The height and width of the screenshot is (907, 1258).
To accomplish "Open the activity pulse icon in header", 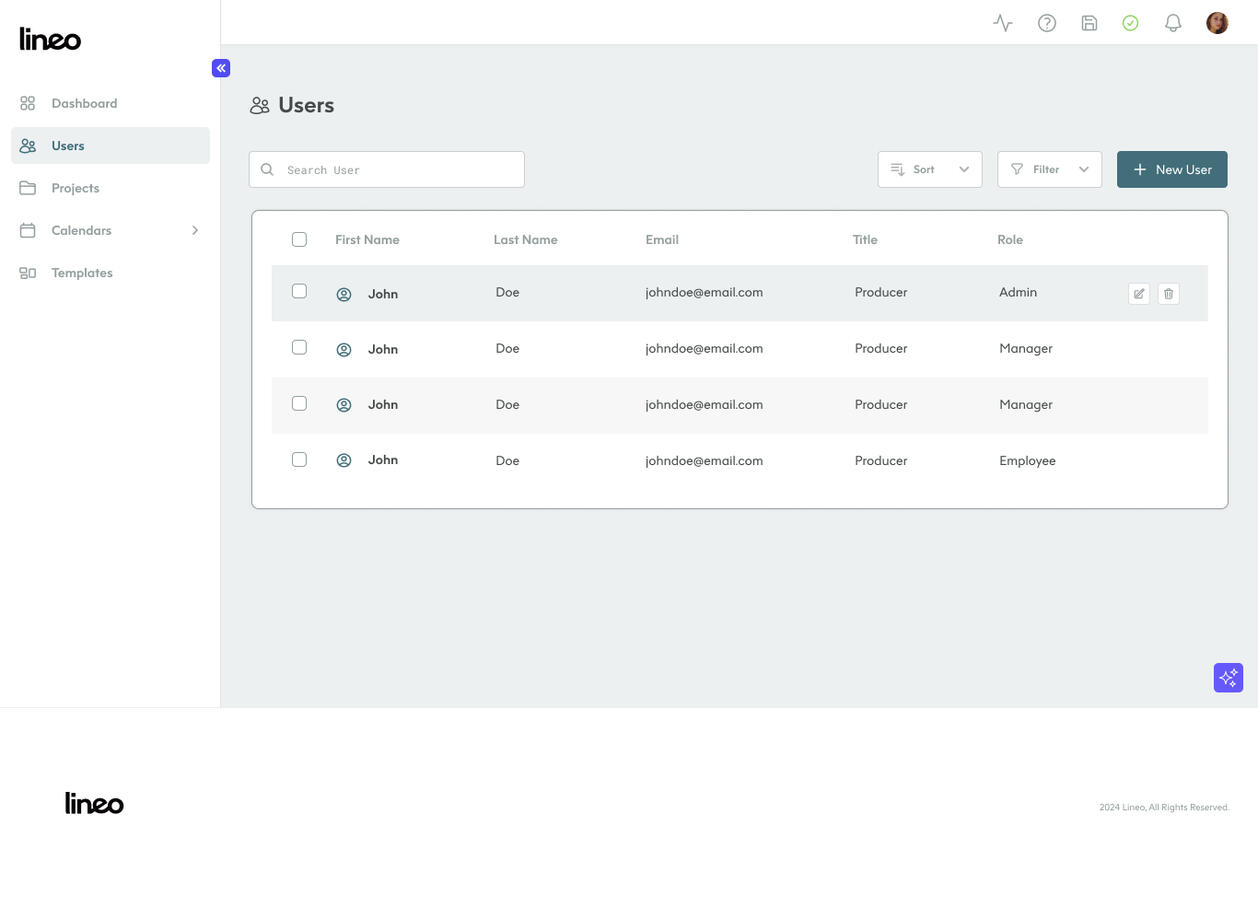I will coord(1003,23).
